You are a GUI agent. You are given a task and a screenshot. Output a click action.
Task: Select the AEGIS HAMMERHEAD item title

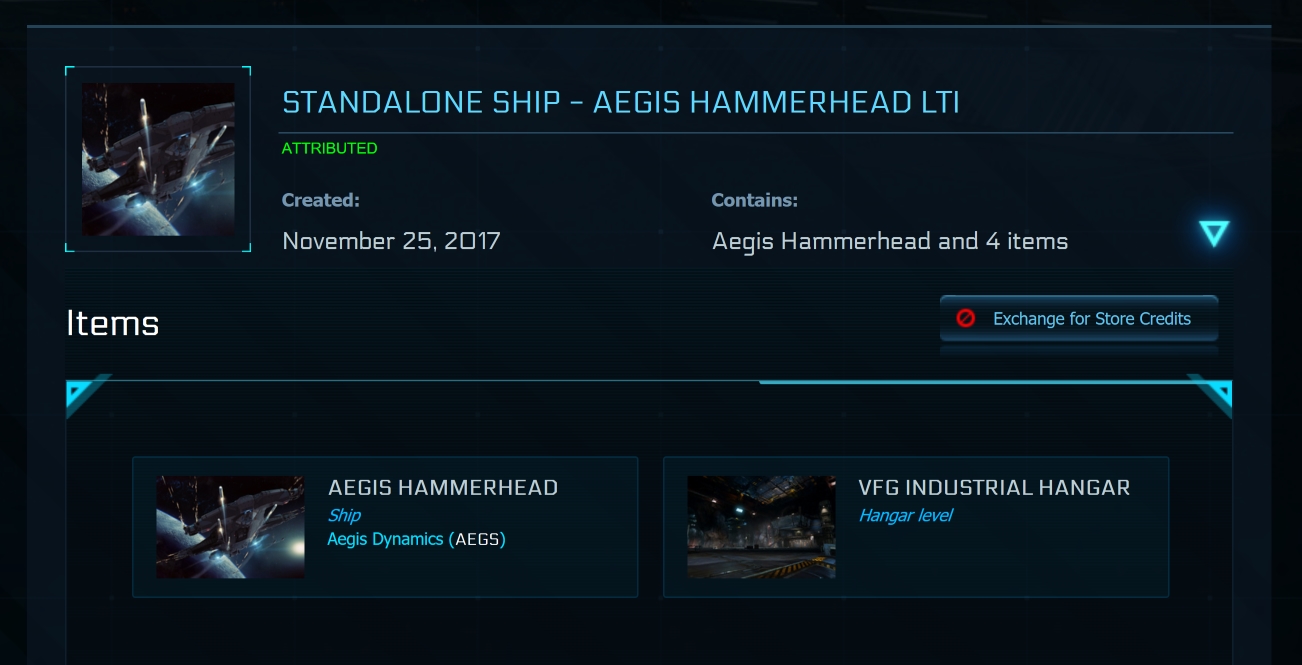pos(443,488)
